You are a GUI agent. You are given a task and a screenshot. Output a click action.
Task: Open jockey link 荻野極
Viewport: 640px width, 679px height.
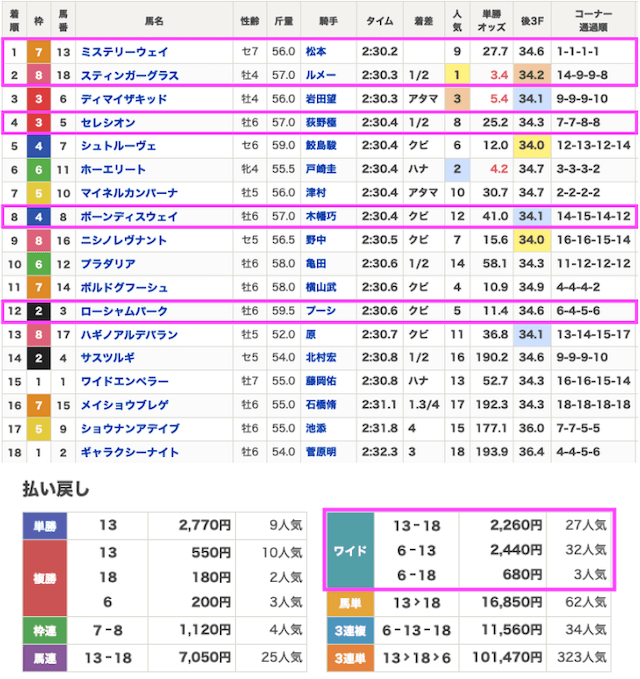(321, 123)
